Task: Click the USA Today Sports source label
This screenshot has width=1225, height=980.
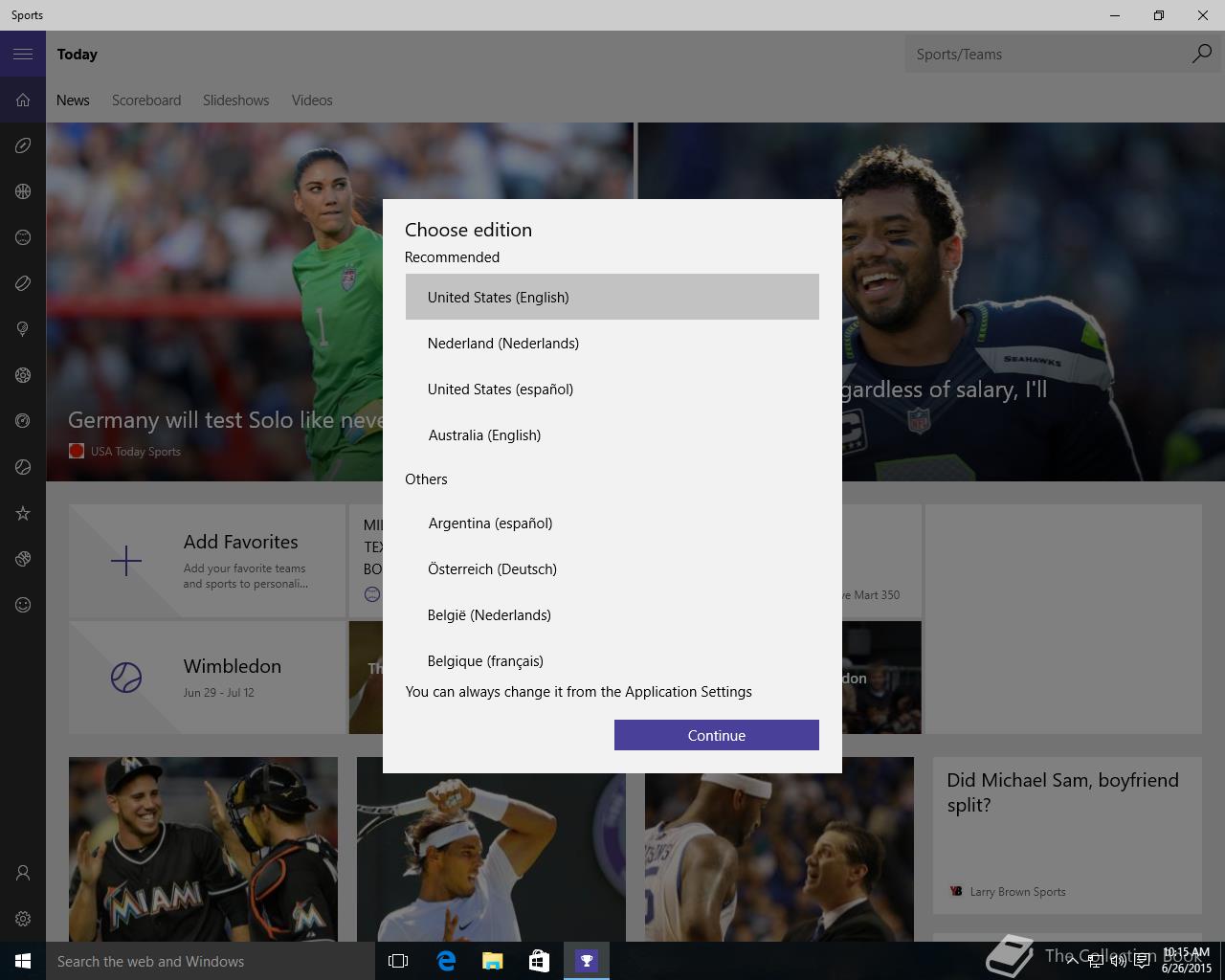Action: pos(135,452)
